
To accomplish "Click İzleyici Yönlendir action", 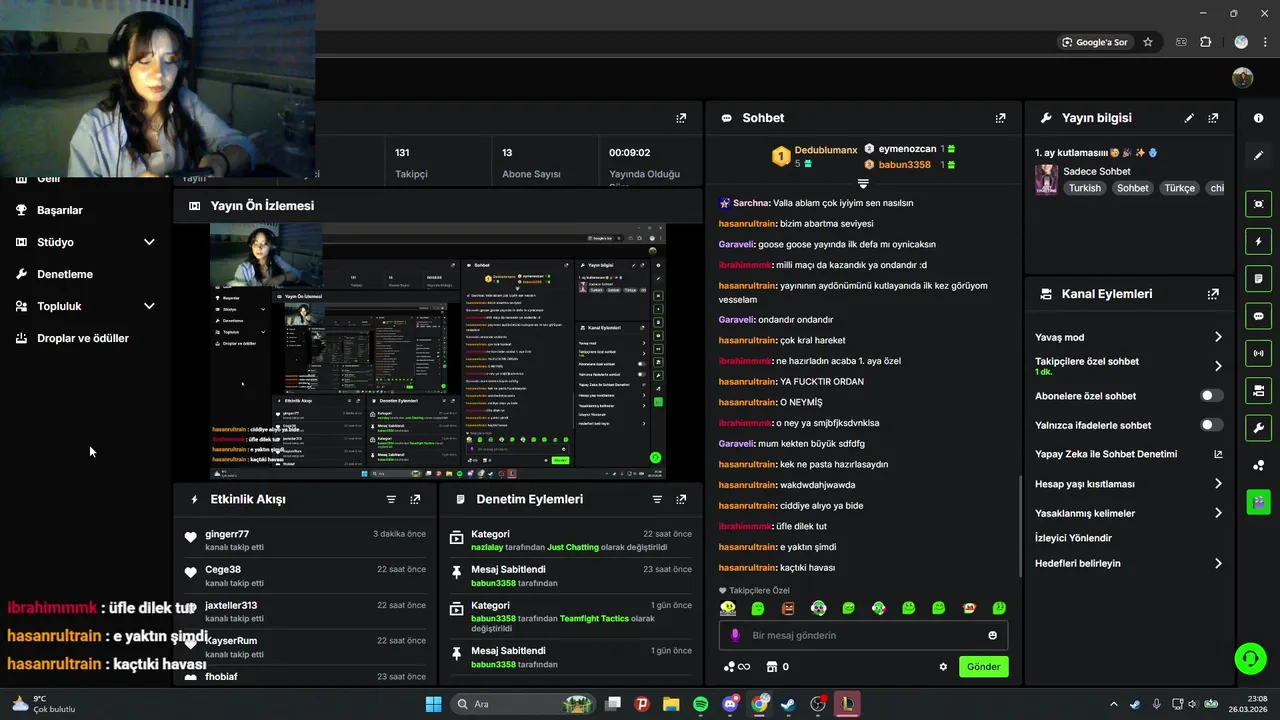I will pyautogui.click(x=1073, y=538).
